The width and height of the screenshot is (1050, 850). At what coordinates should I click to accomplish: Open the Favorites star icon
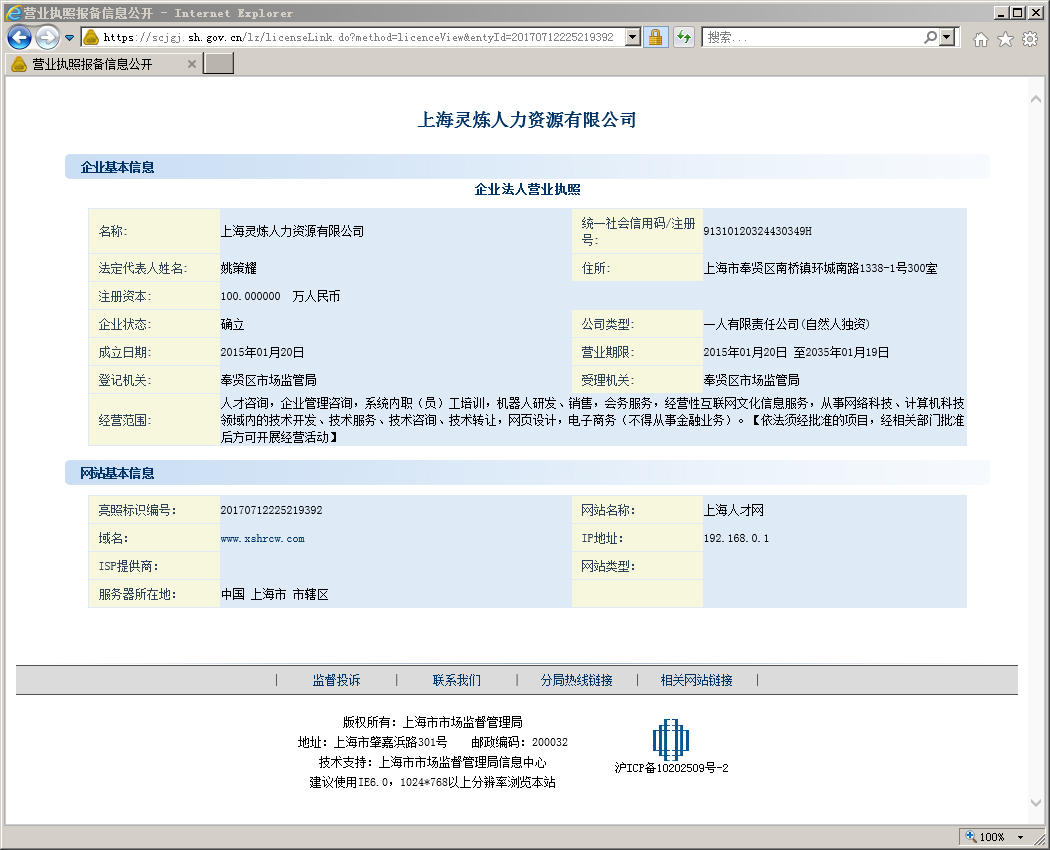click(x=1005, y=40)
